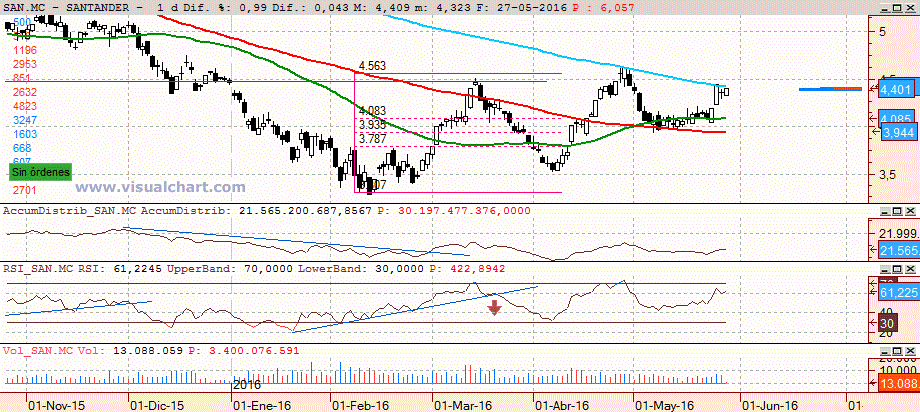Click the 01-May-16 date on time axis
Screen dimensions: 920x412
coord(665,406)
